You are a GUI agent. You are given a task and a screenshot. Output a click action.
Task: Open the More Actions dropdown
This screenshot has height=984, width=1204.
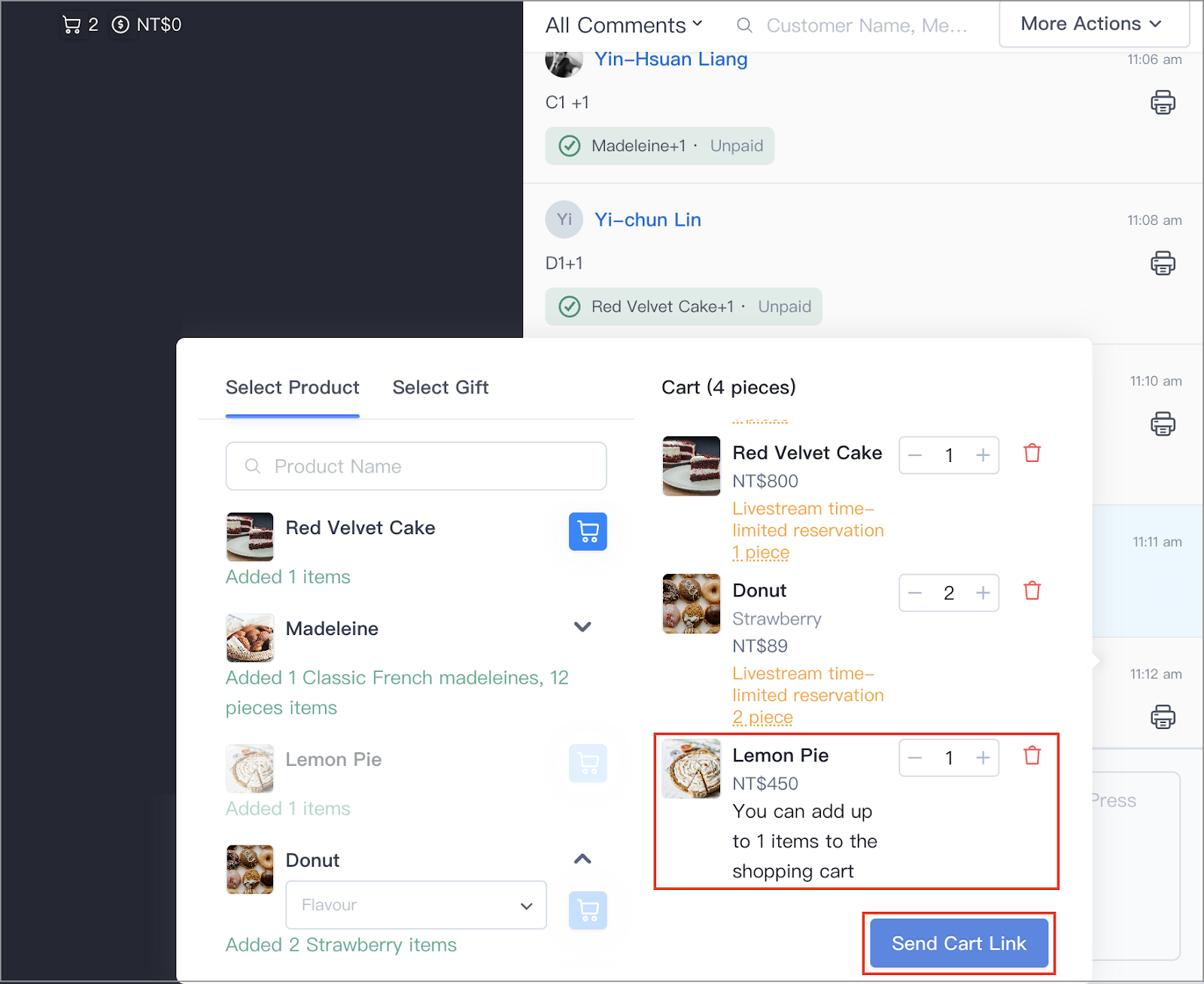point(1093,23)
